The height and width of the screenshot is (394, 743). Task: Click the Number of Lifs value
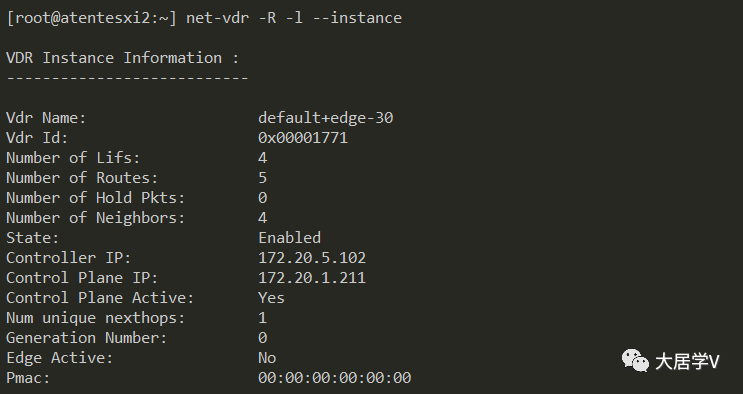263,158
